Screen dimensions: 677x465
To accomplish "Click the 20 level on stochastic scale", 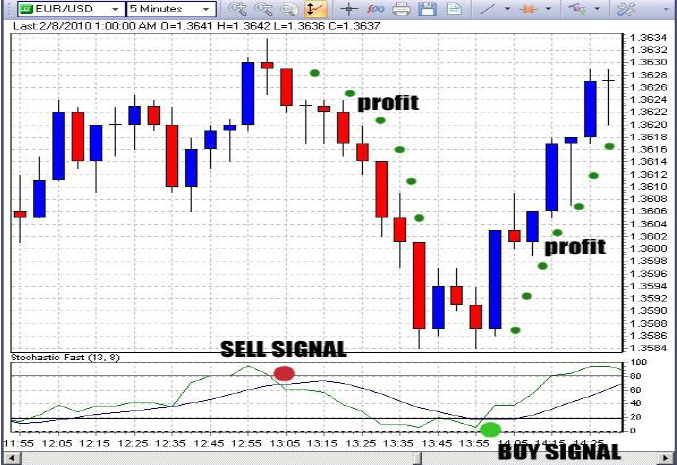I will coord(635,417).
